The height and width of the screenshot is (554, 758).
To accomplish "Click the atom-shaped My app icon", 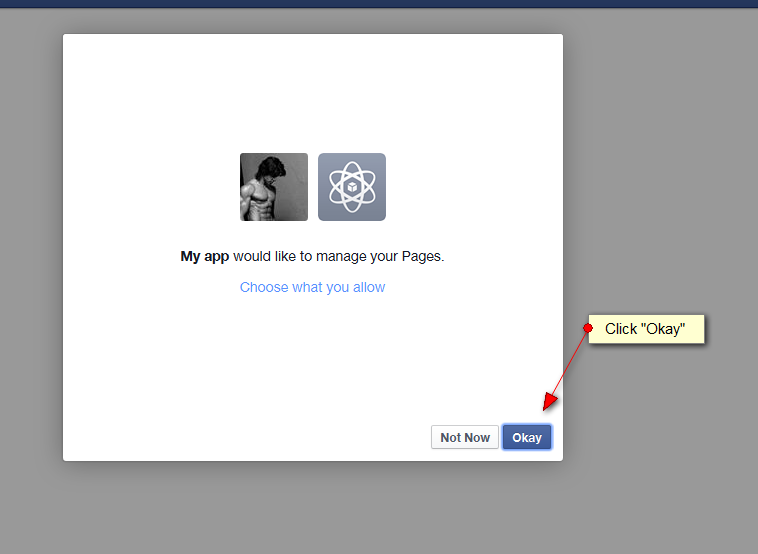I will tap(352, 187).
